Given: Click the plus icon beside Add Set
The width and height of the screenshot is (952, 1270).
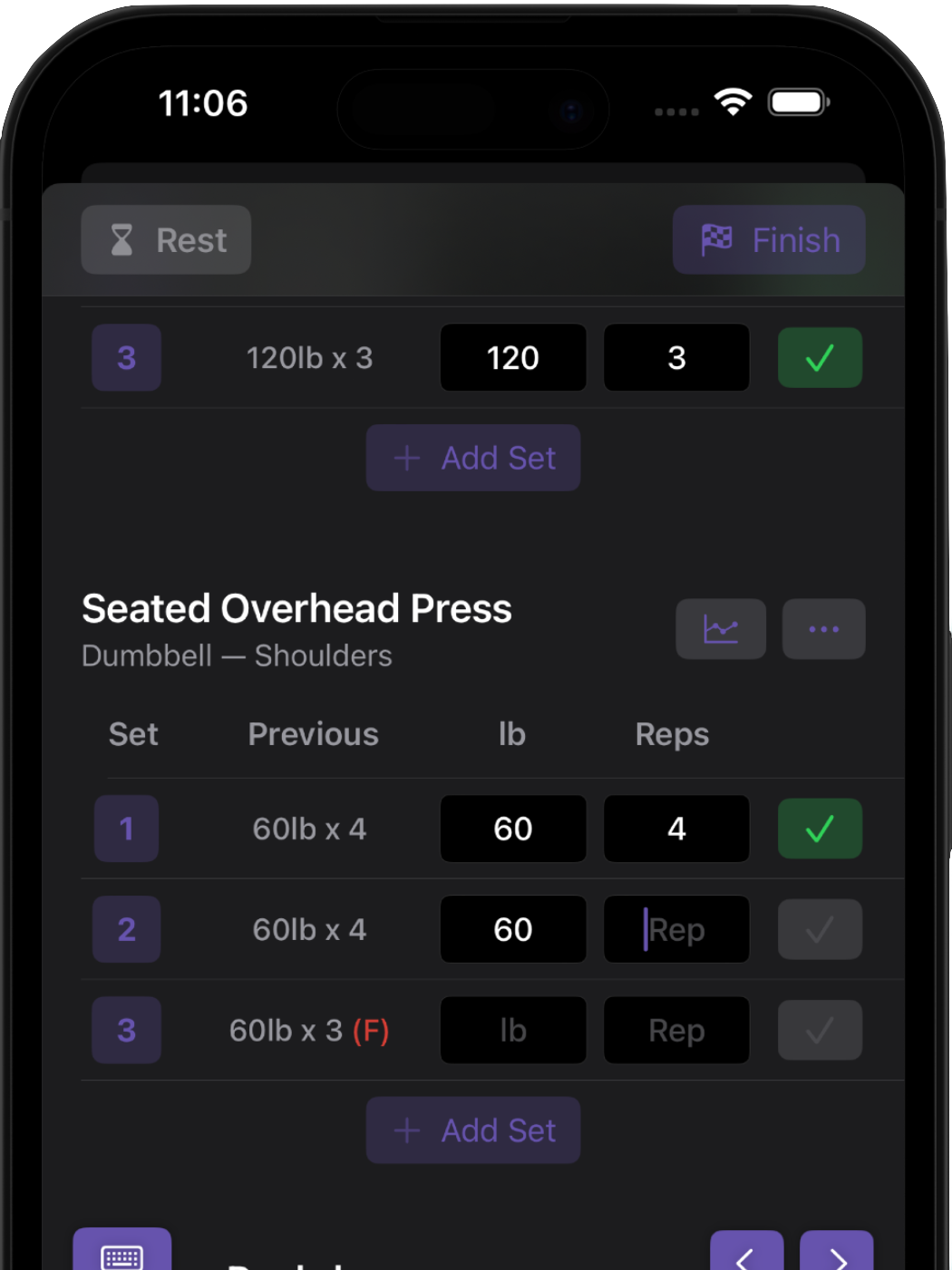Looking at the screenshot, I should 406,458.
